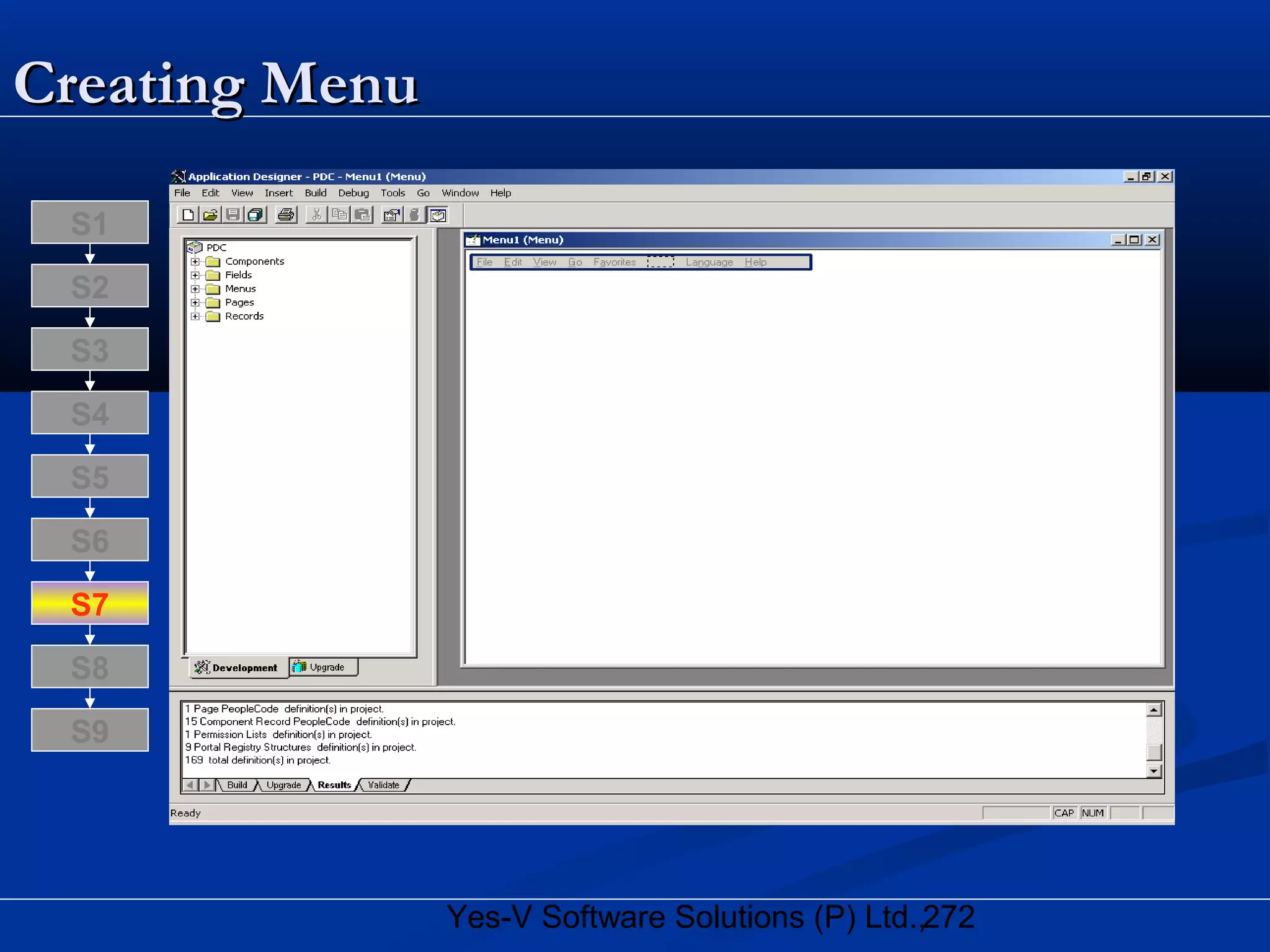Click the output tabs scroll left arrow
The height and width of the screenshot is (952, 1270).
[x=191, y=785]
